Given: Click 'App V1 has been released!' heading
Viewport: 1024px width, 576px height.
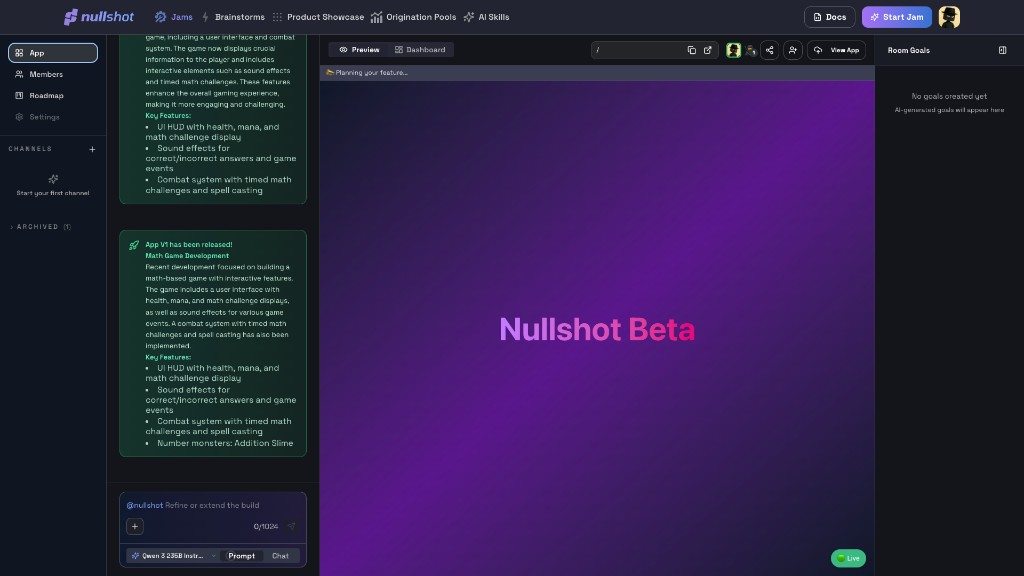Looking at the screenshot, I should click(x=189, y=244).
